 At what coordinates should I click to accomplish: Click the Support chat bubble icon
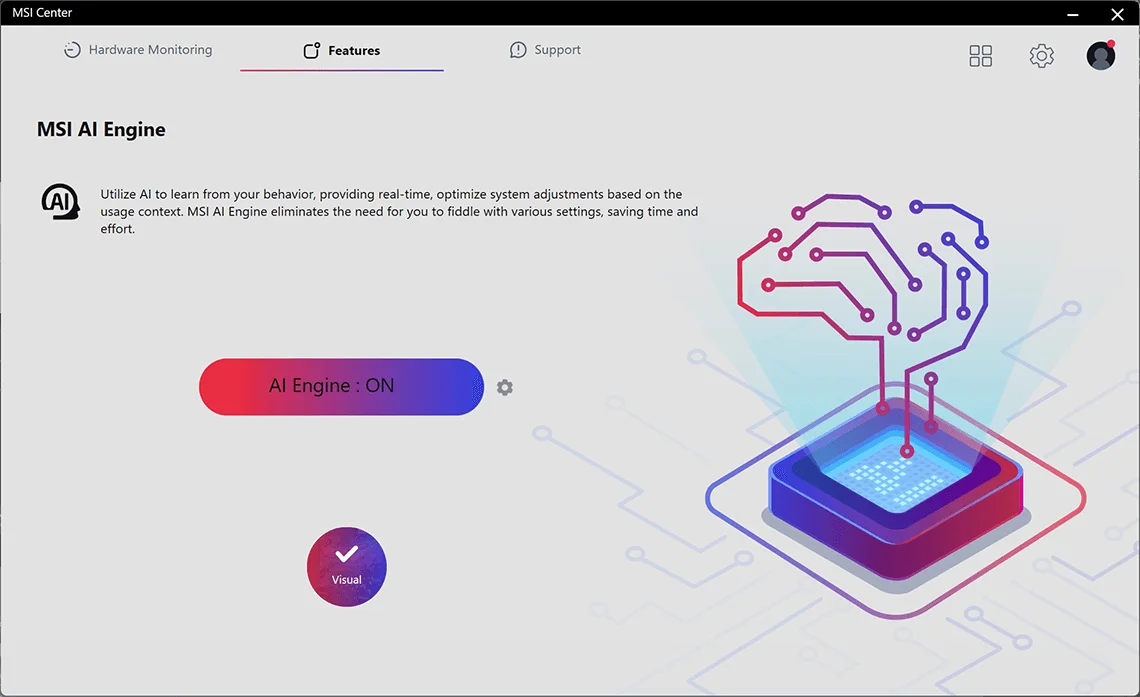(x=518, y=50)
